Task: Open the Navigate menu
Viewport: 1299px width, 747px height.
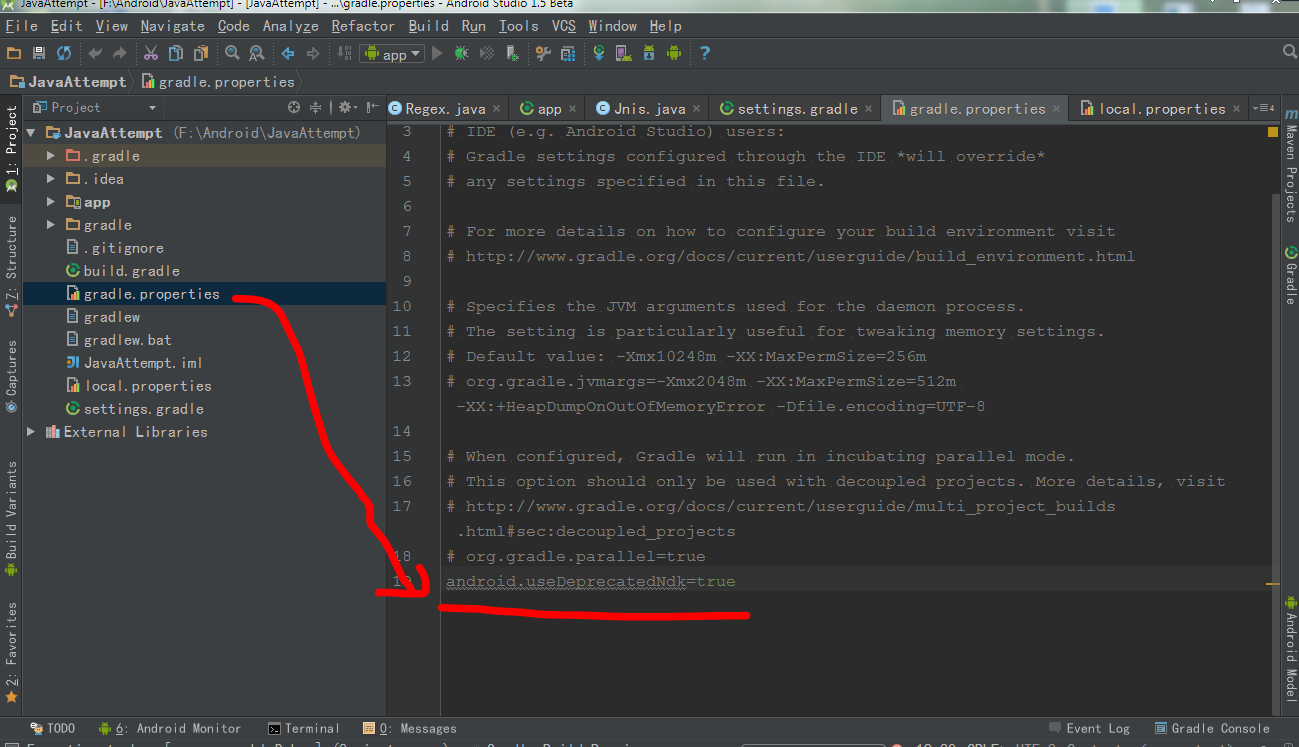Action: pos(172,26)
